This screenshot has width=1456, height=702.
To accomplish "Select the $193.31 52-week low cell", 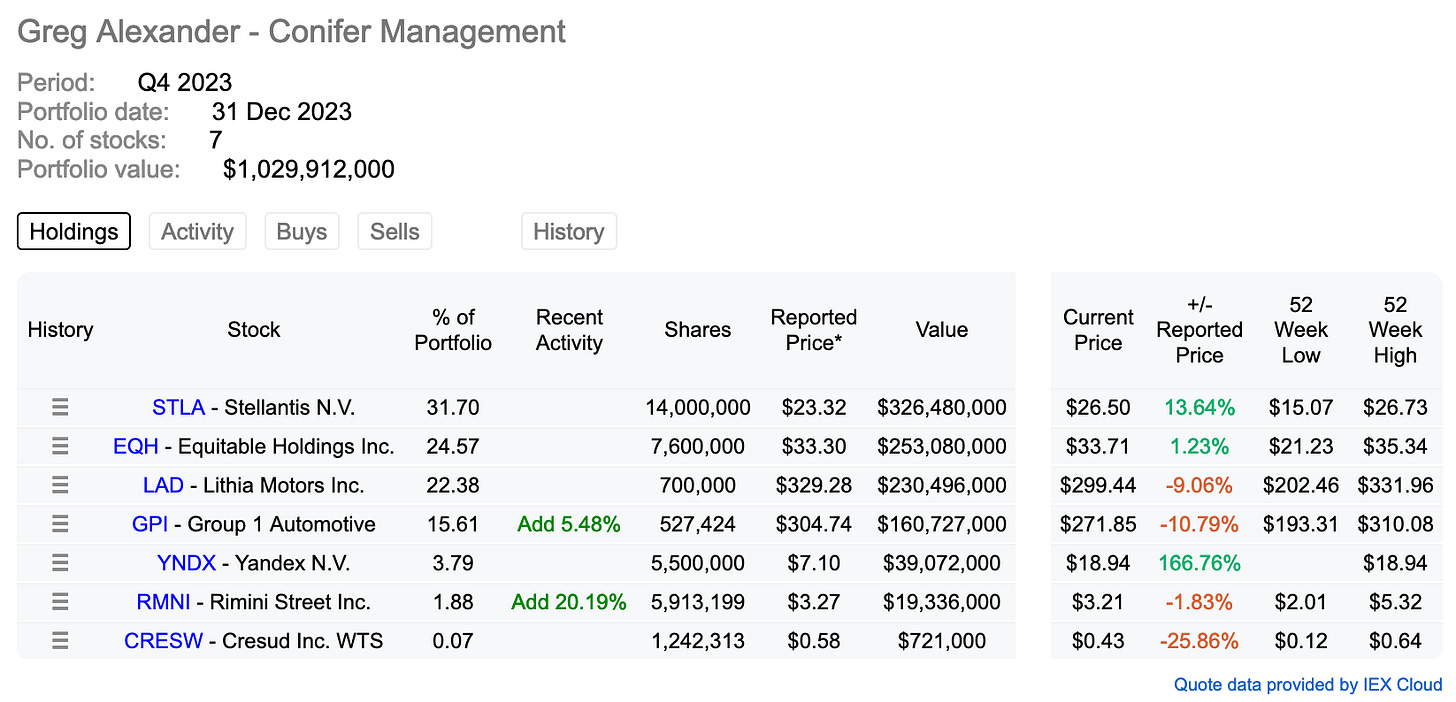I will 1301,524.
